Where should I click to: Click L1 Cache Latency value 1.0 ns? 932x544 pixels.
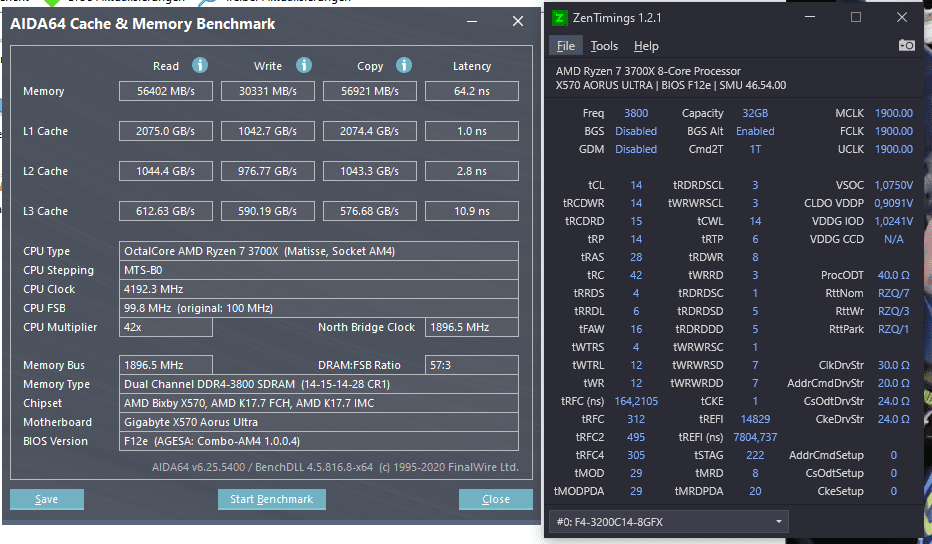pyautogui.click(x=472, y=131)
